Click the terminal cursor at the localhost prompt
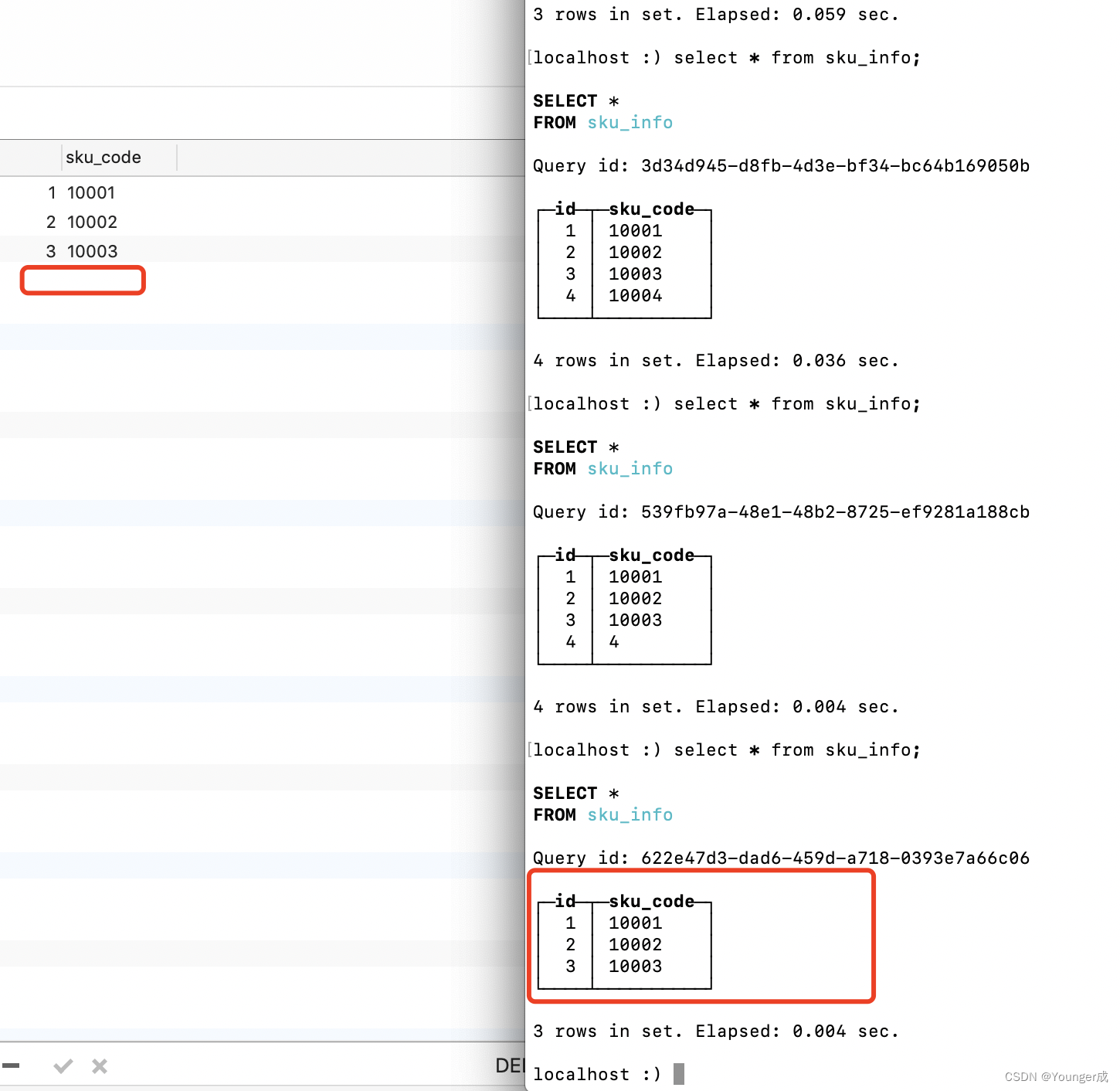 (678, 1073)
